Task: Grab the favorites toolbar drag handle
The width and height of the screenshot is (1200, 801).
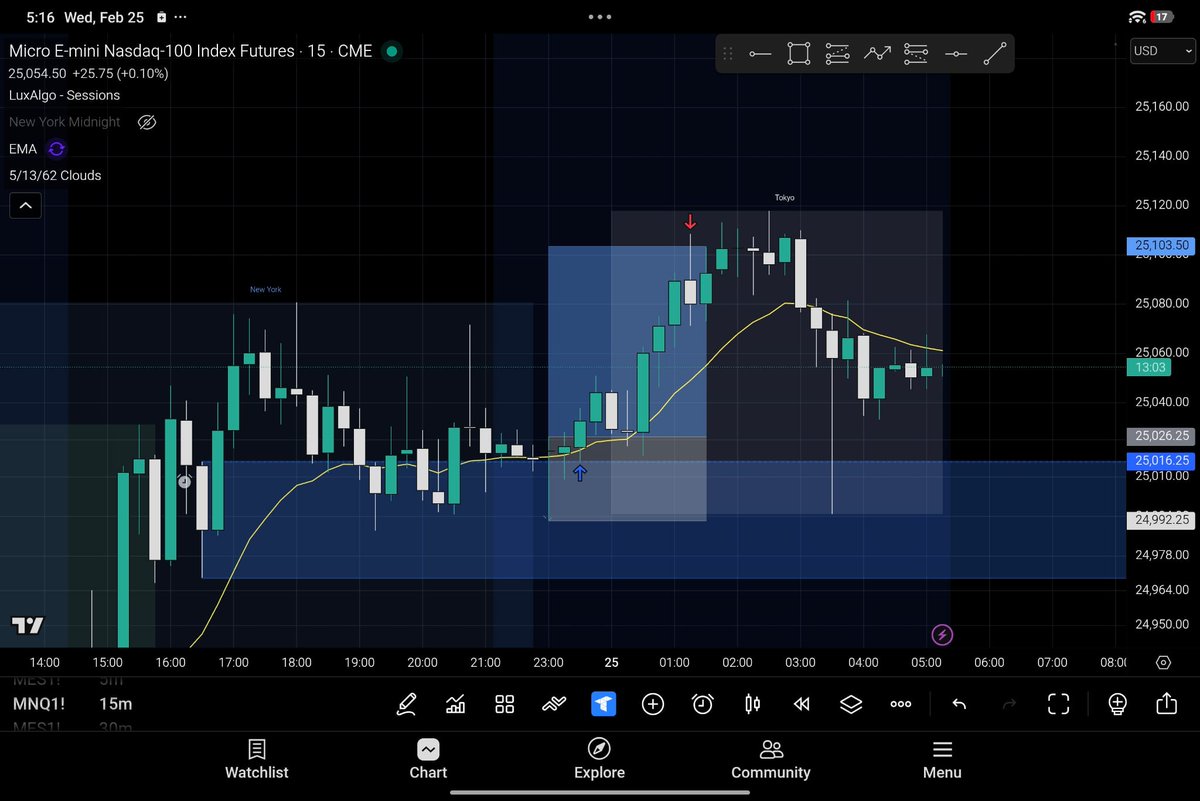Action: click(728, 54)
